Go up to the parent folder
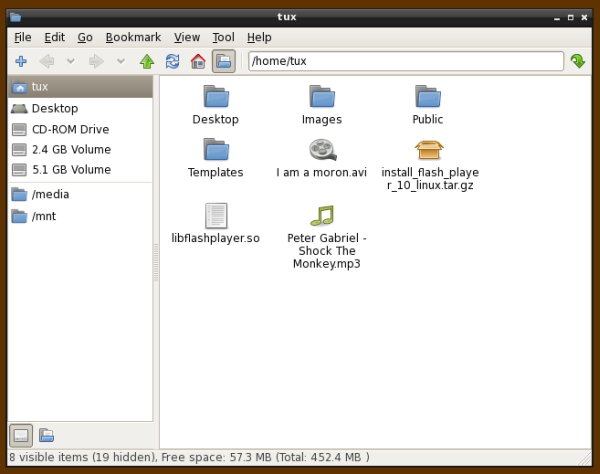This screenshot has height=474, width=600. 147,62
